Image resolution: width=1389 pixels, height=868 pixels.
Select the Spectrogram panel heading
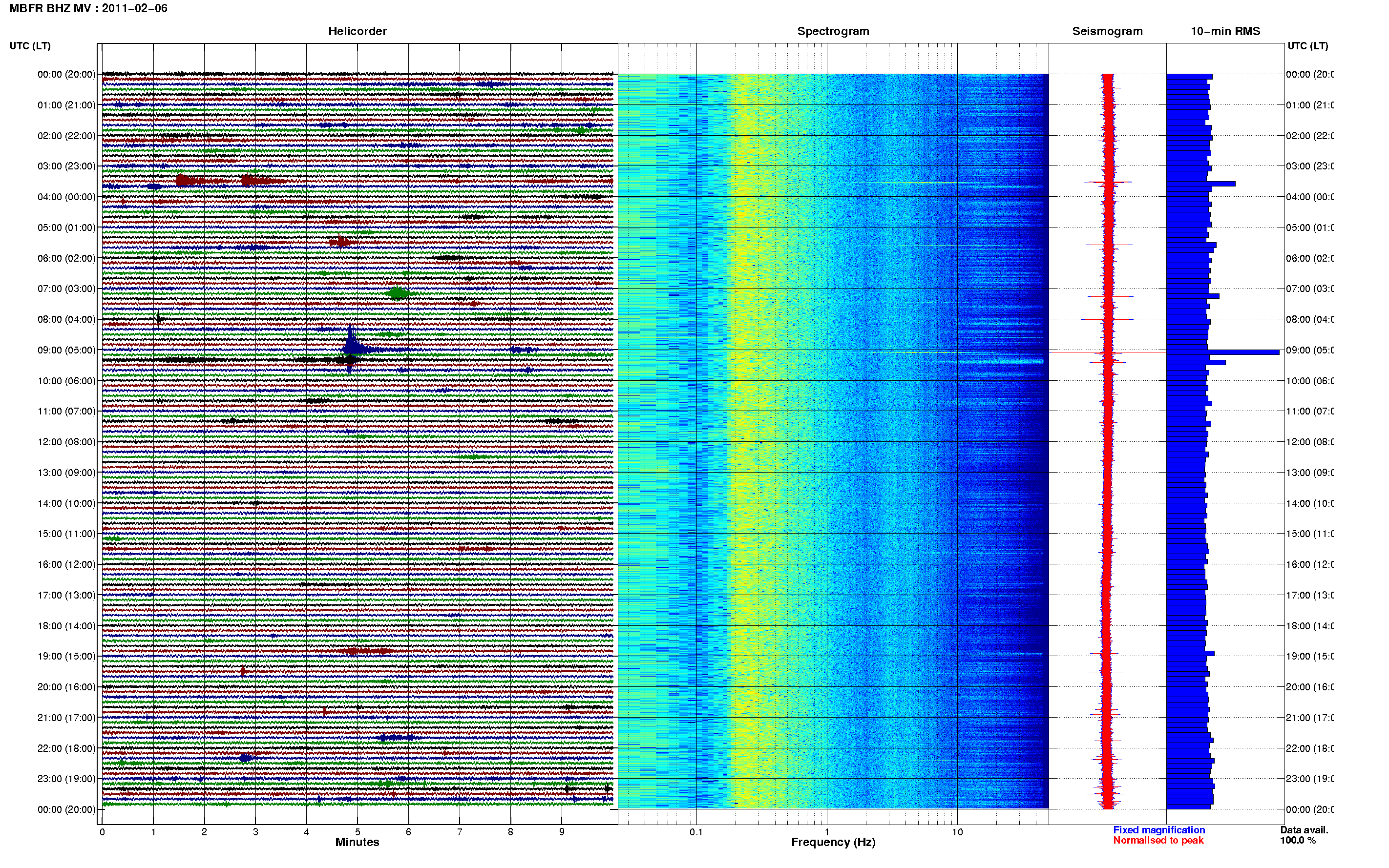(833, 32)
